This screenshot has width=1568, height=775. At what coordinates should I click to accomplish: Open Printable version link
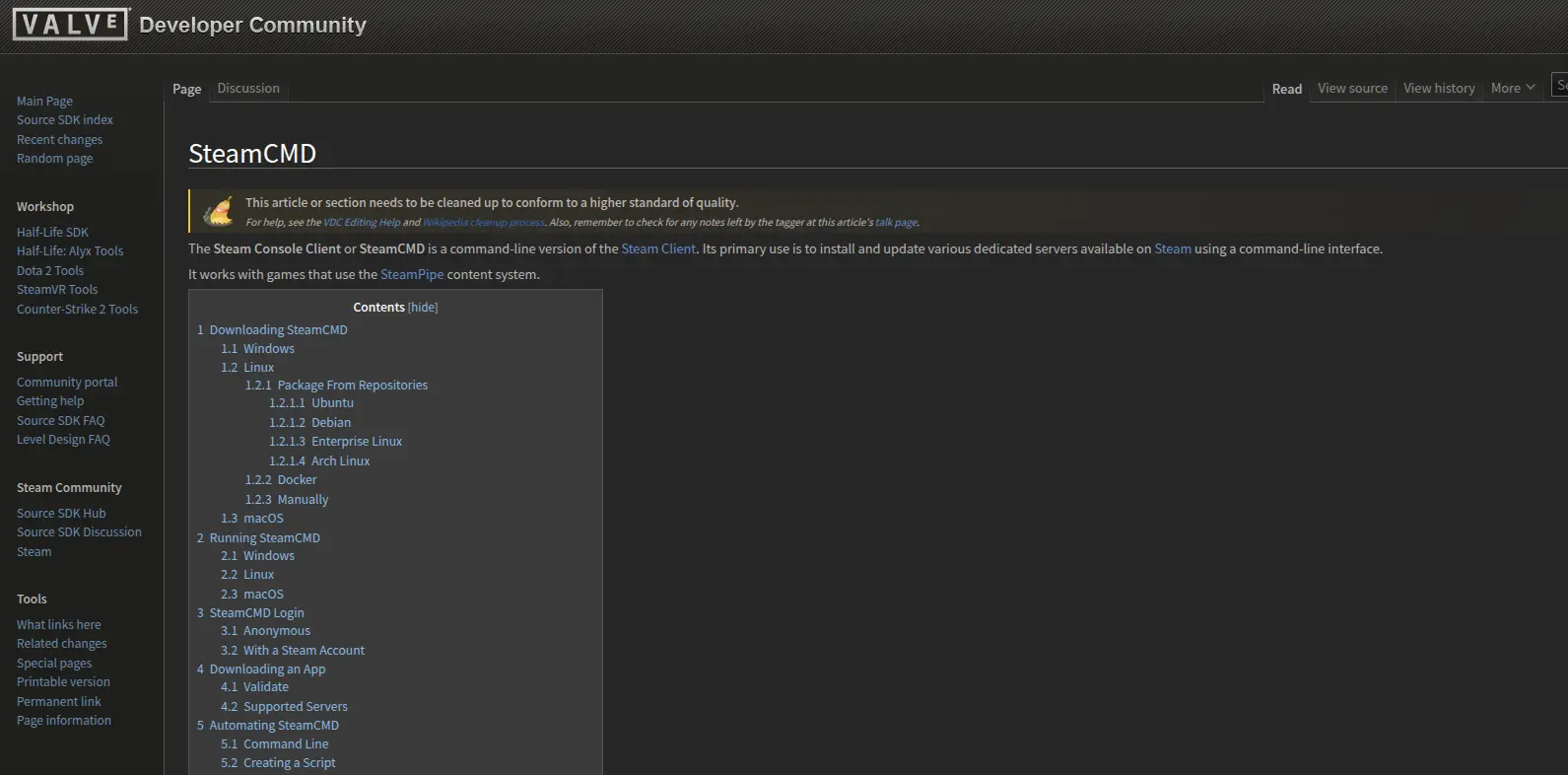(63, 681)
